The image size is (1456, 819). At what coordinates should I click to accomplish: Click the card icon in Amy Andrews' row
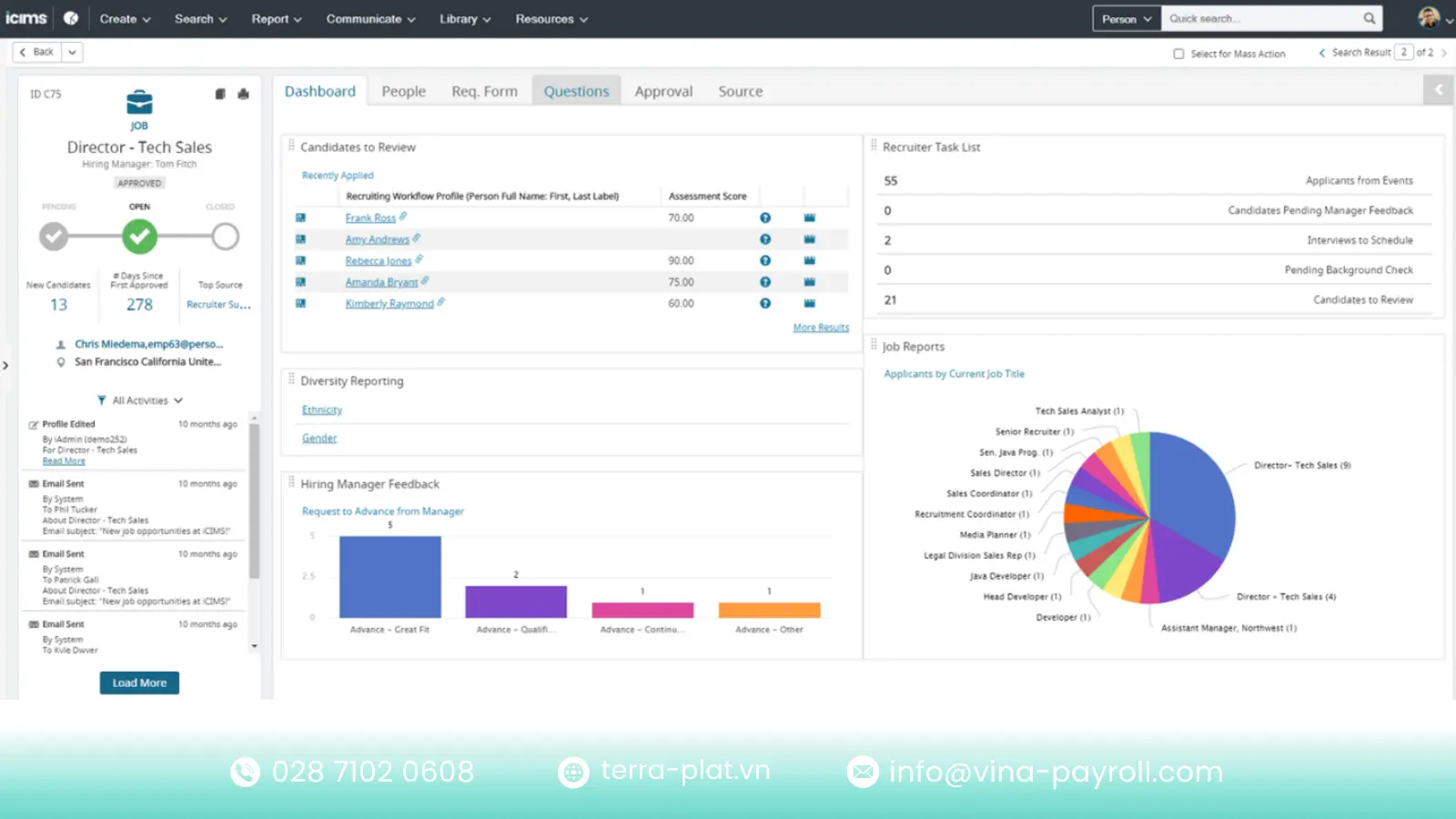coord(810,239)
